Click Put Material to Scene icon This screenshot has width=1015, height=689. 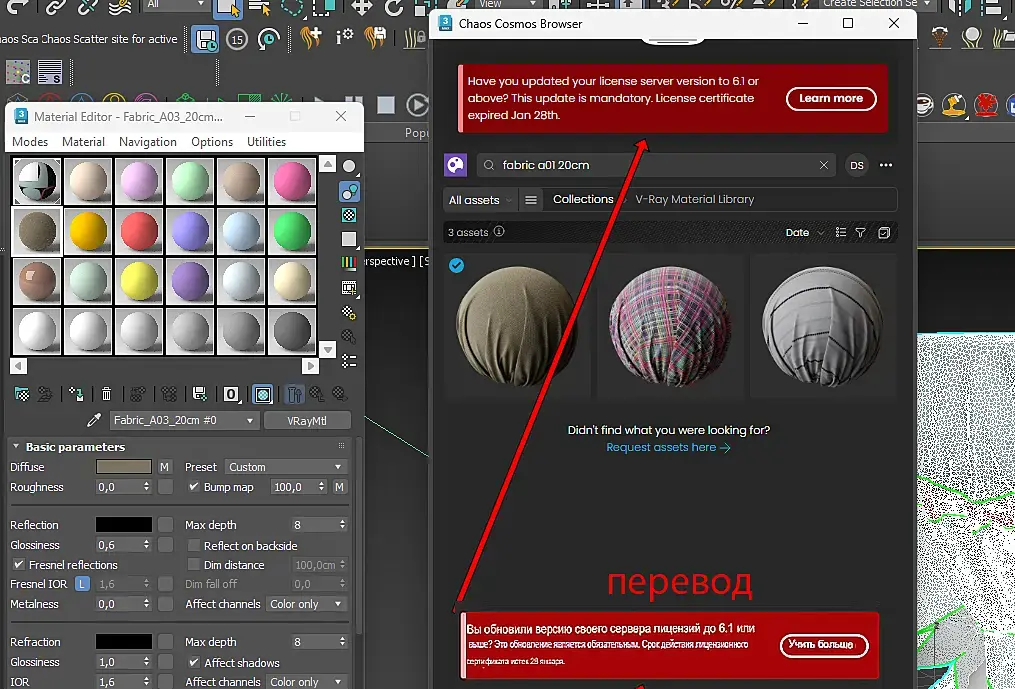(45, 394)
